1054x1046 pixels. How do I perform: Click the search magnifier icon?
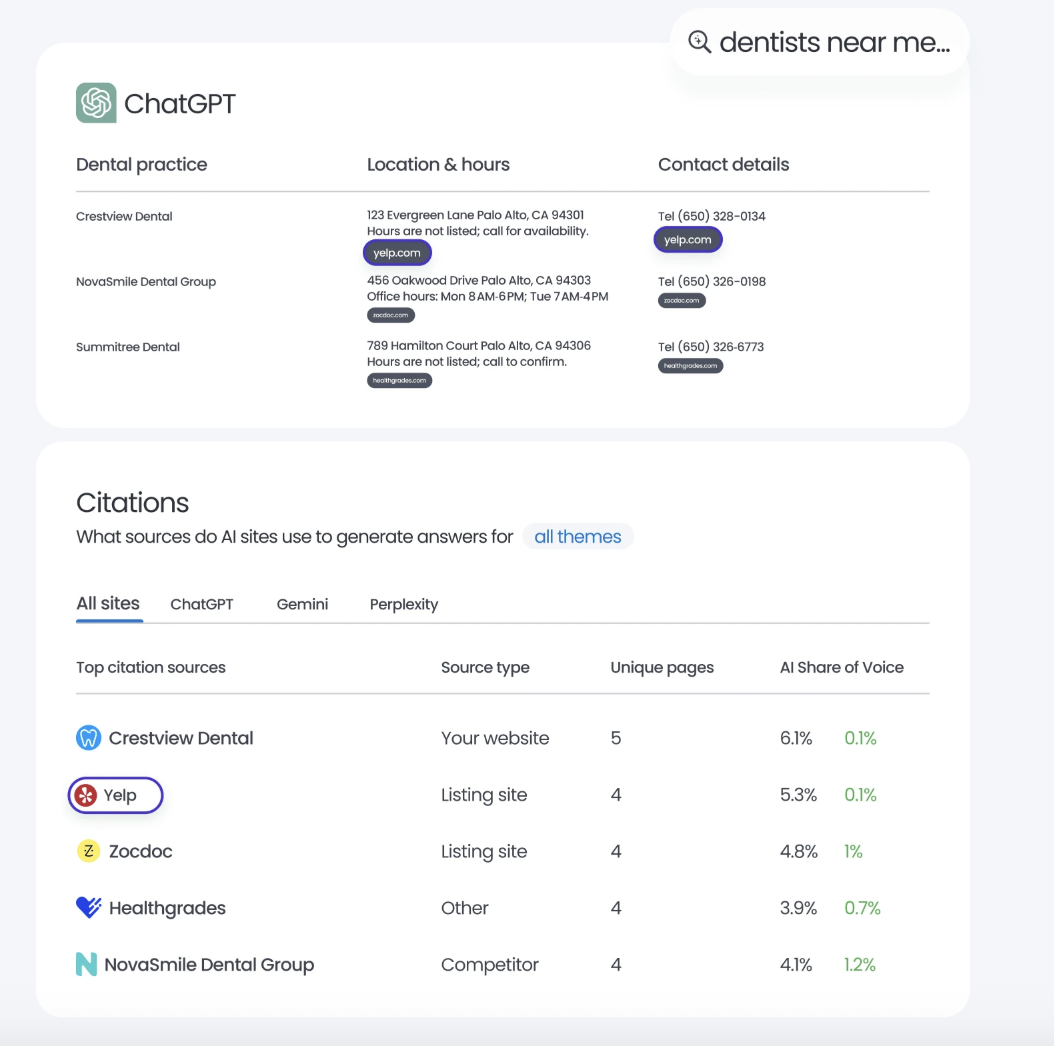point(700,42)
